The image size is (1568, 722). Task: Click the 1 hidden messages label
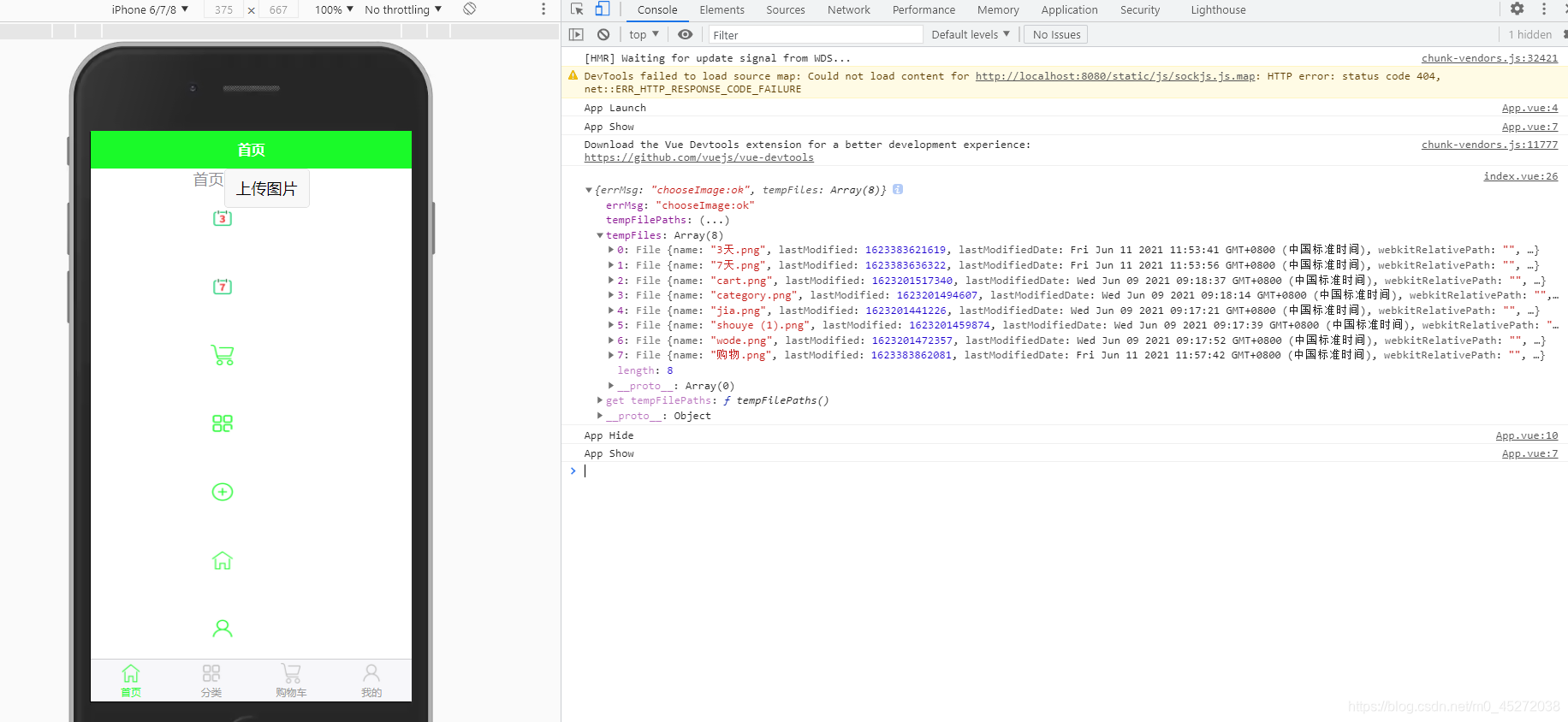pos(1529,34)
